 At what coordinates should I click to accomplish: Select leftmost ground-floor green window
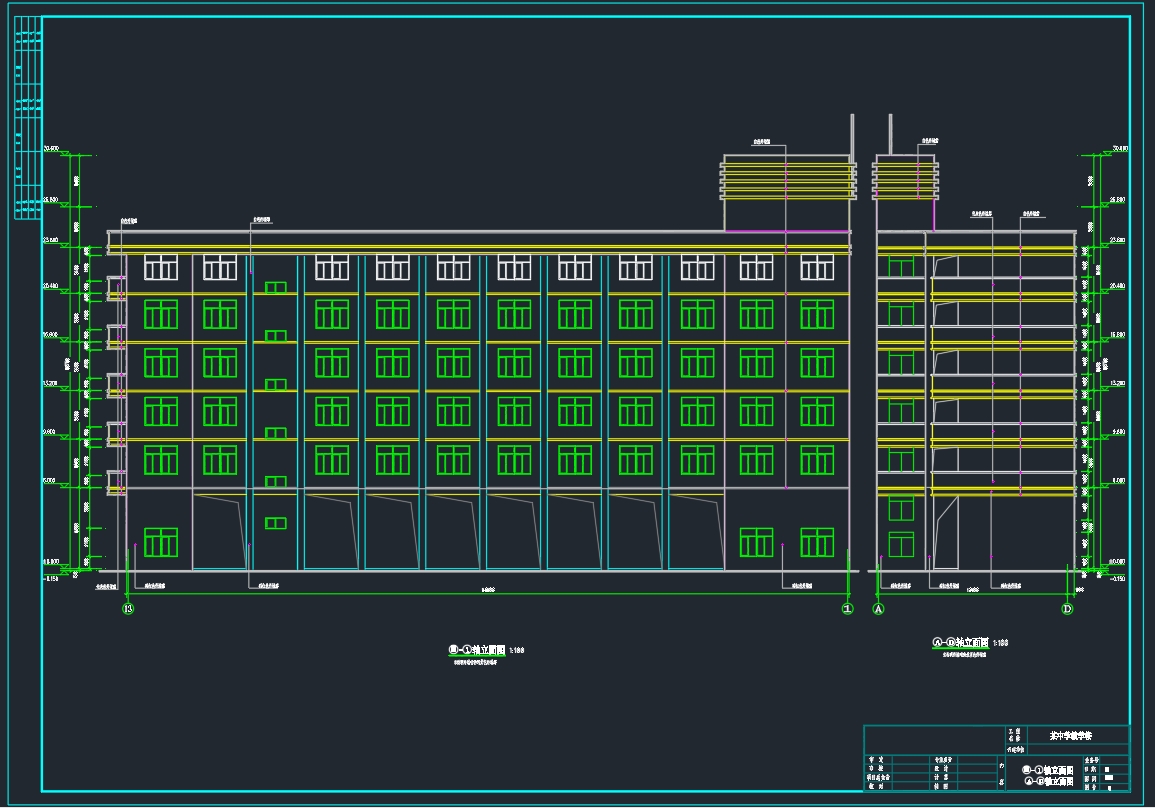pyautogui.click(x=161, y=542)
